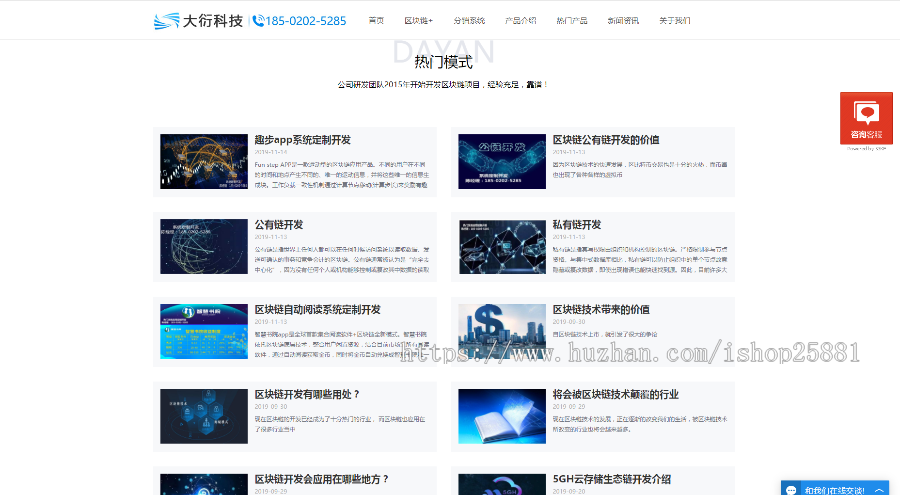Click the thumbnail for 区块链开发会应用在哪些地方？
Viewport: 900px width, 495px height.
[x=204, y=484]
